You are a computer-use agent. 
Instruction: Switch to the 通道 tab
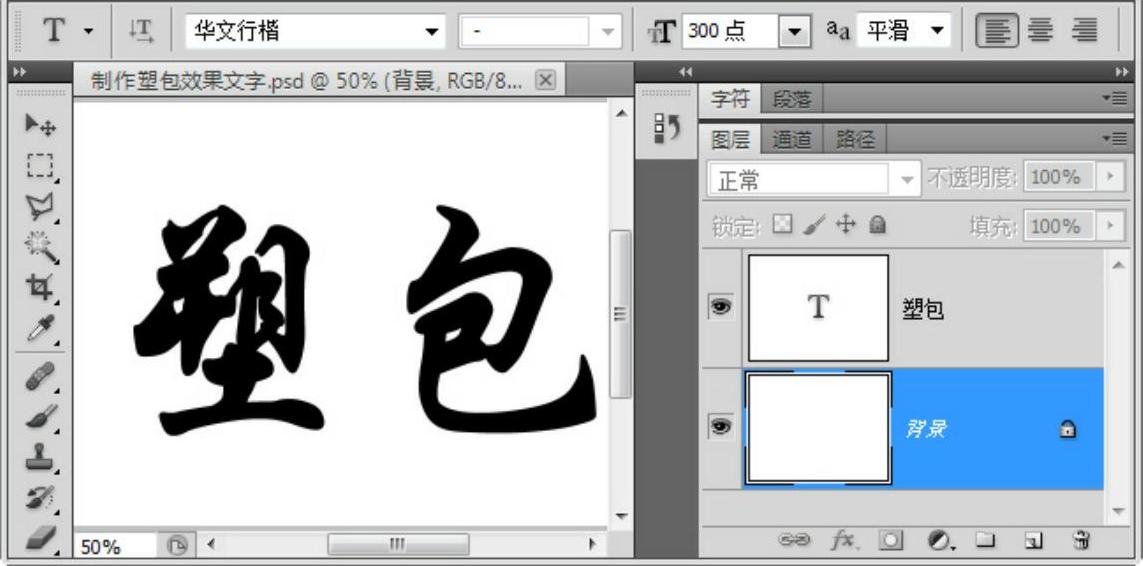click(791, 140)
